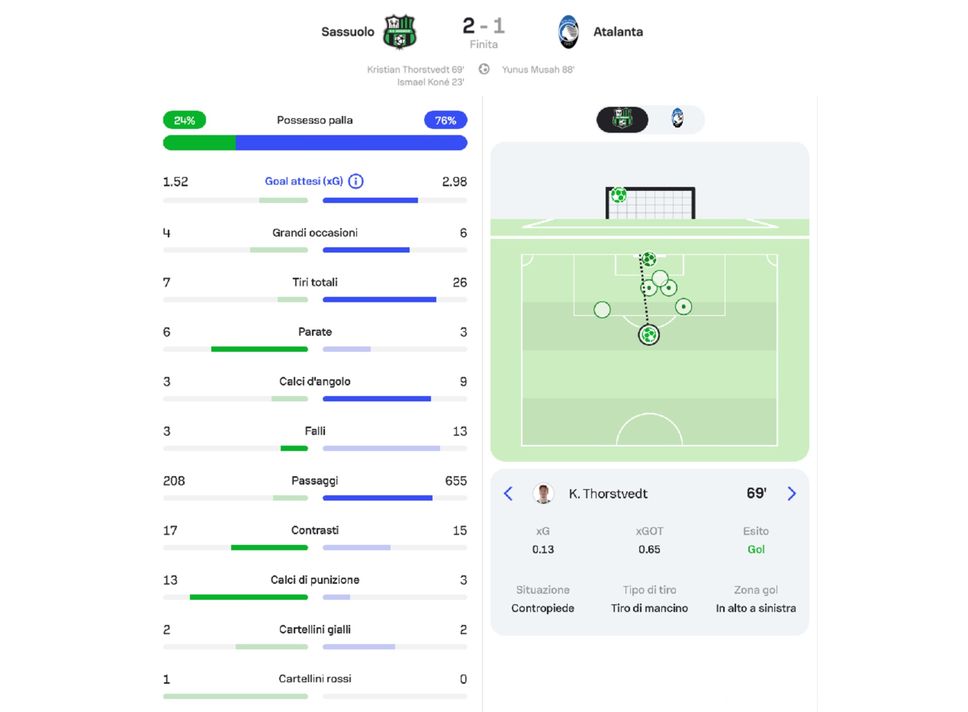Click goalscorer Kristian Thorstvedt 69' in the header
Screen dimensions: 968x712
(x=415, y=70)
